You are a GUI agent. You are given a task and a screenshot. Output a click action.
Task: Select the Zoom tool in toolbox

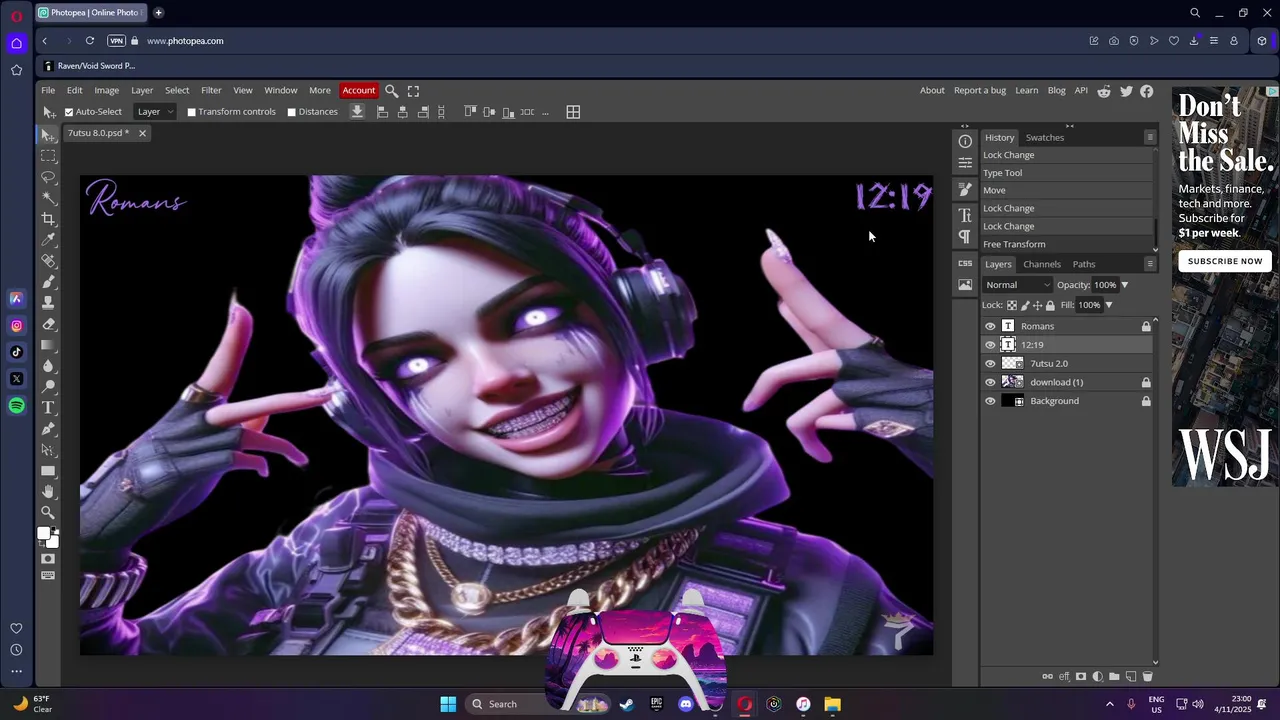coord(48,513)
